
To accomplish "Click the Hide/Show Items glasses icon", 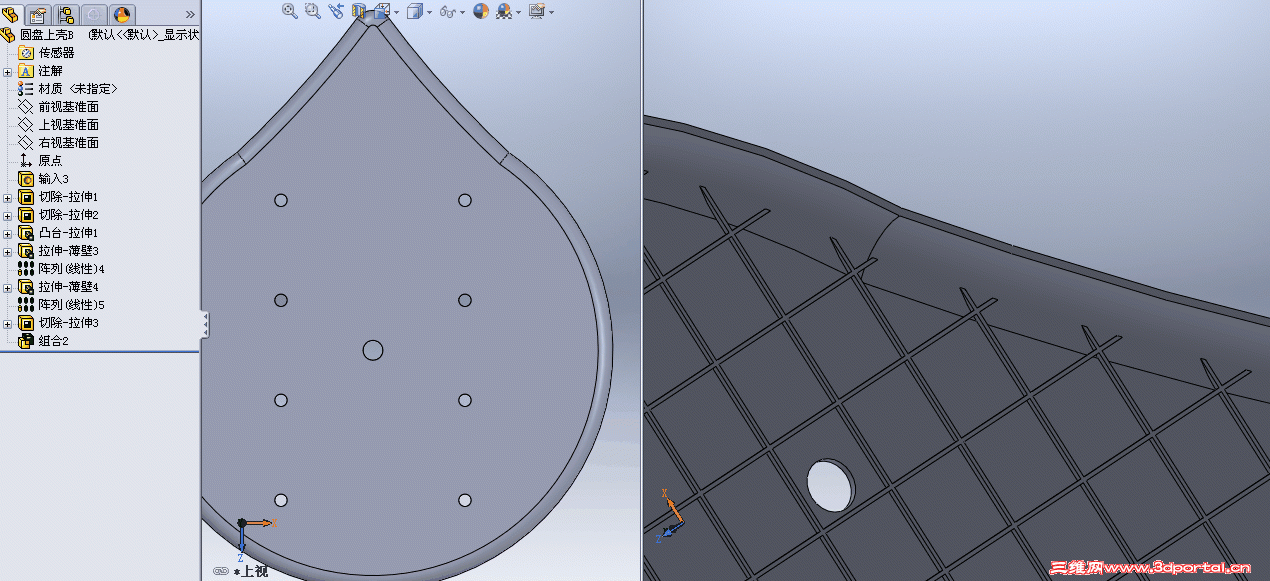I will tap(447, 11).
